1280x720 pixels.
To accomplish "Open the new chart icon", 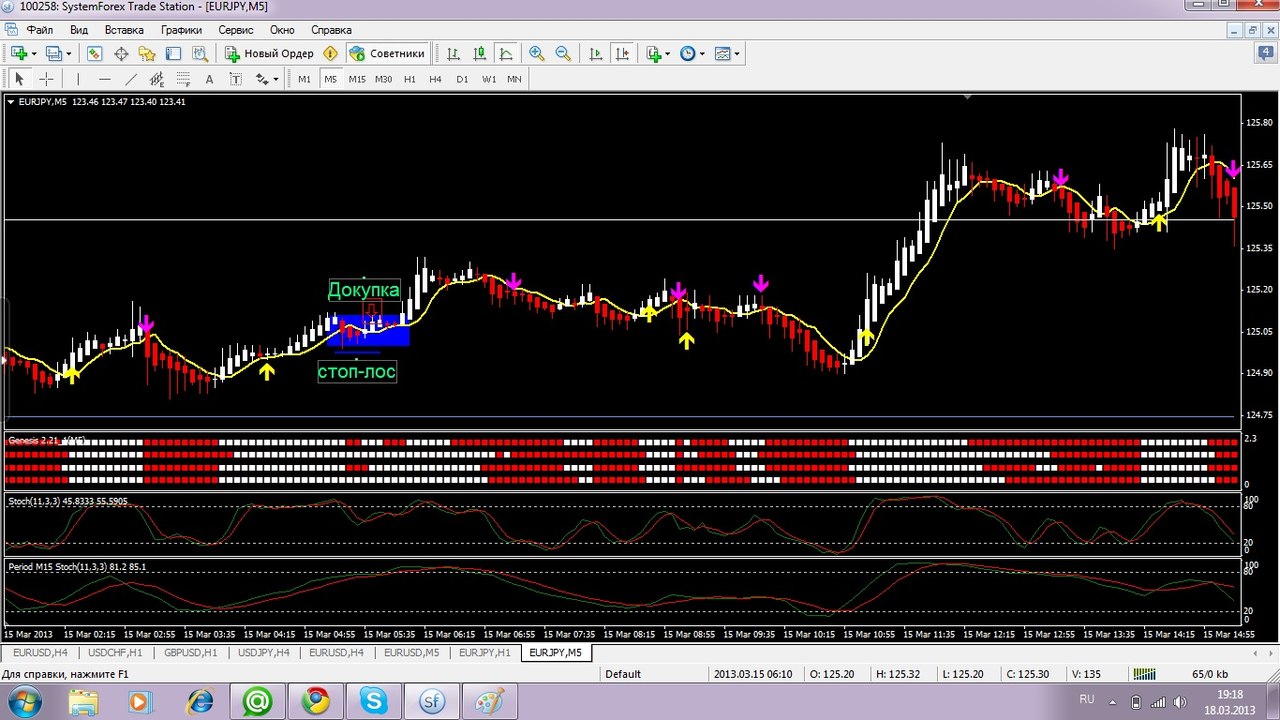I will point(19,53).
